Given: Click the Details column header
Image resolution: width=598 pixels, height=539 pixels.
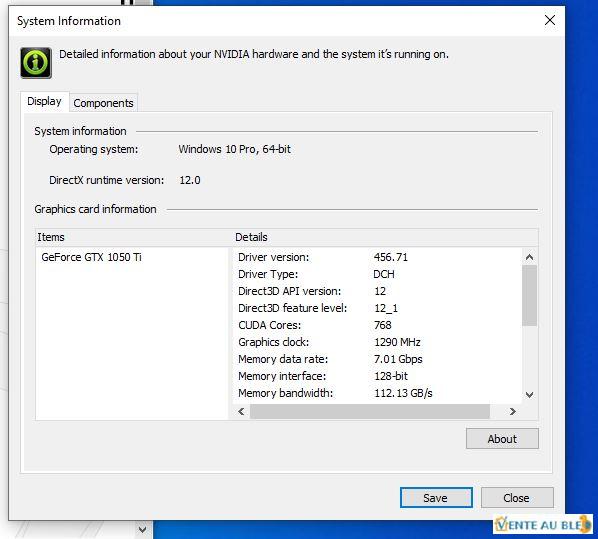Looking at the screenshot, I should pyautogui.click(x=385, y=237).
